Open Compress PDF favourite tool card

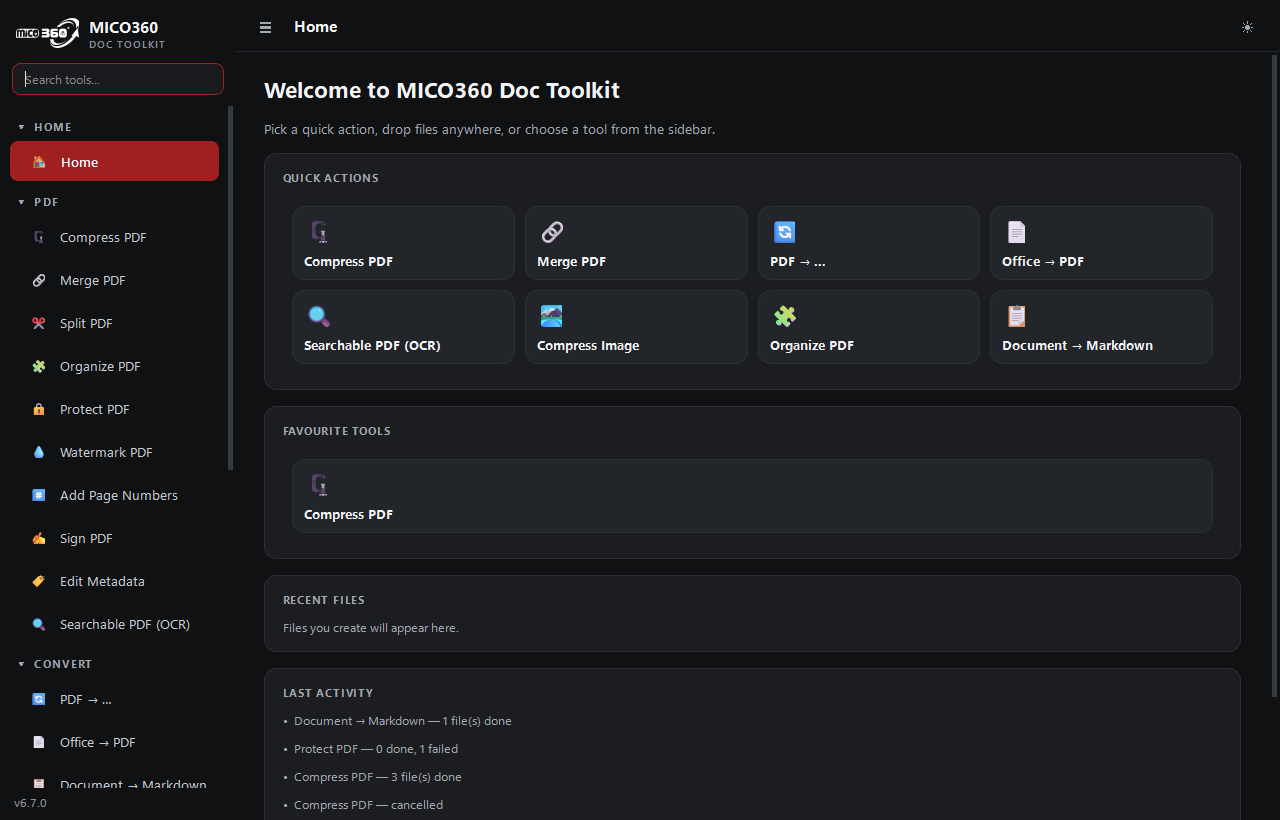752,496
